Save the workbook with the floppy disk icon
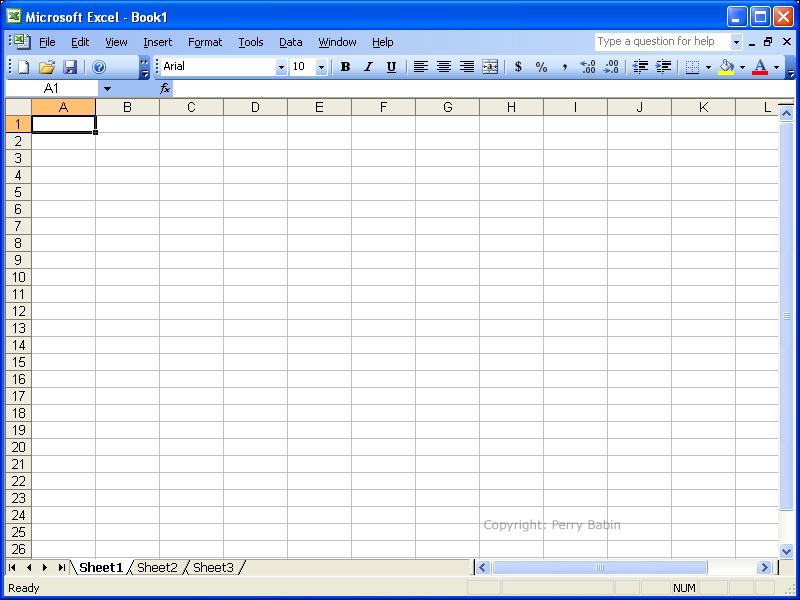The width and height of the screenshot is (800, 600). [x=70, y=67]
